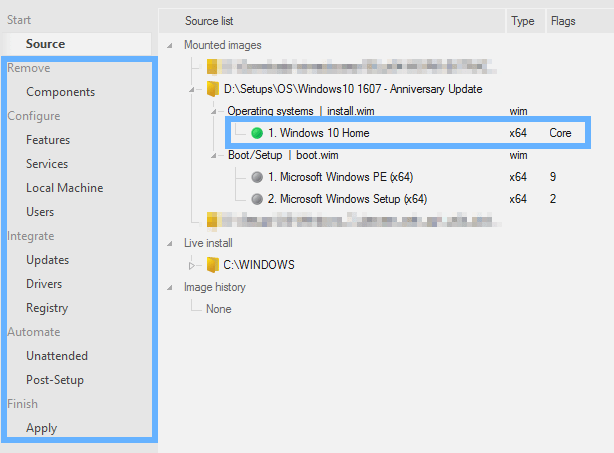Screen dimensions: 614x453
Task: Click the Start section heading
Action: (19, 20)
